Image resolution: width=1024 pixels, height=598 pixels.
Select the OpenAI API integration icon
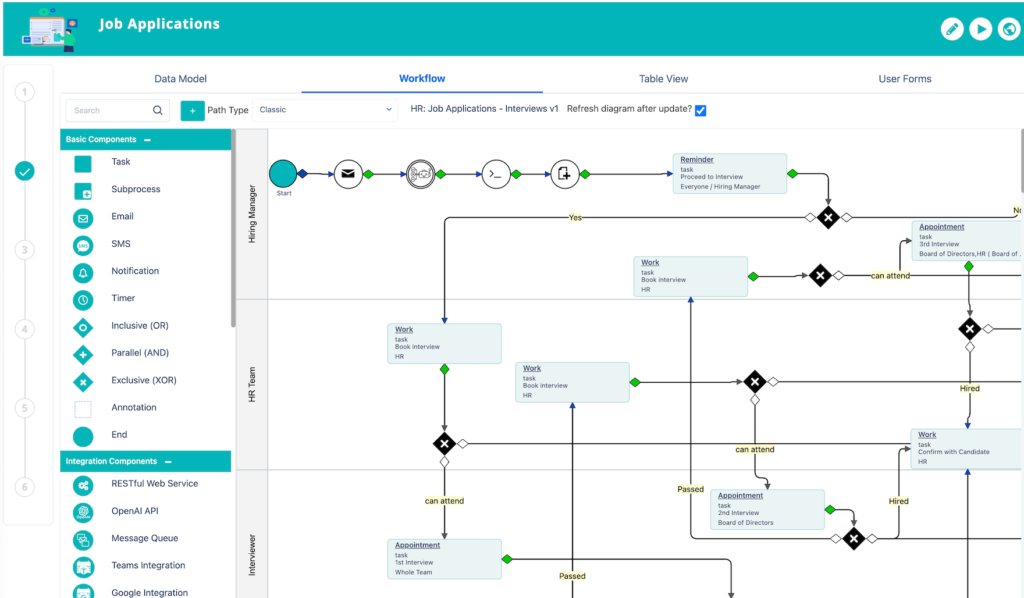(85, 511)
